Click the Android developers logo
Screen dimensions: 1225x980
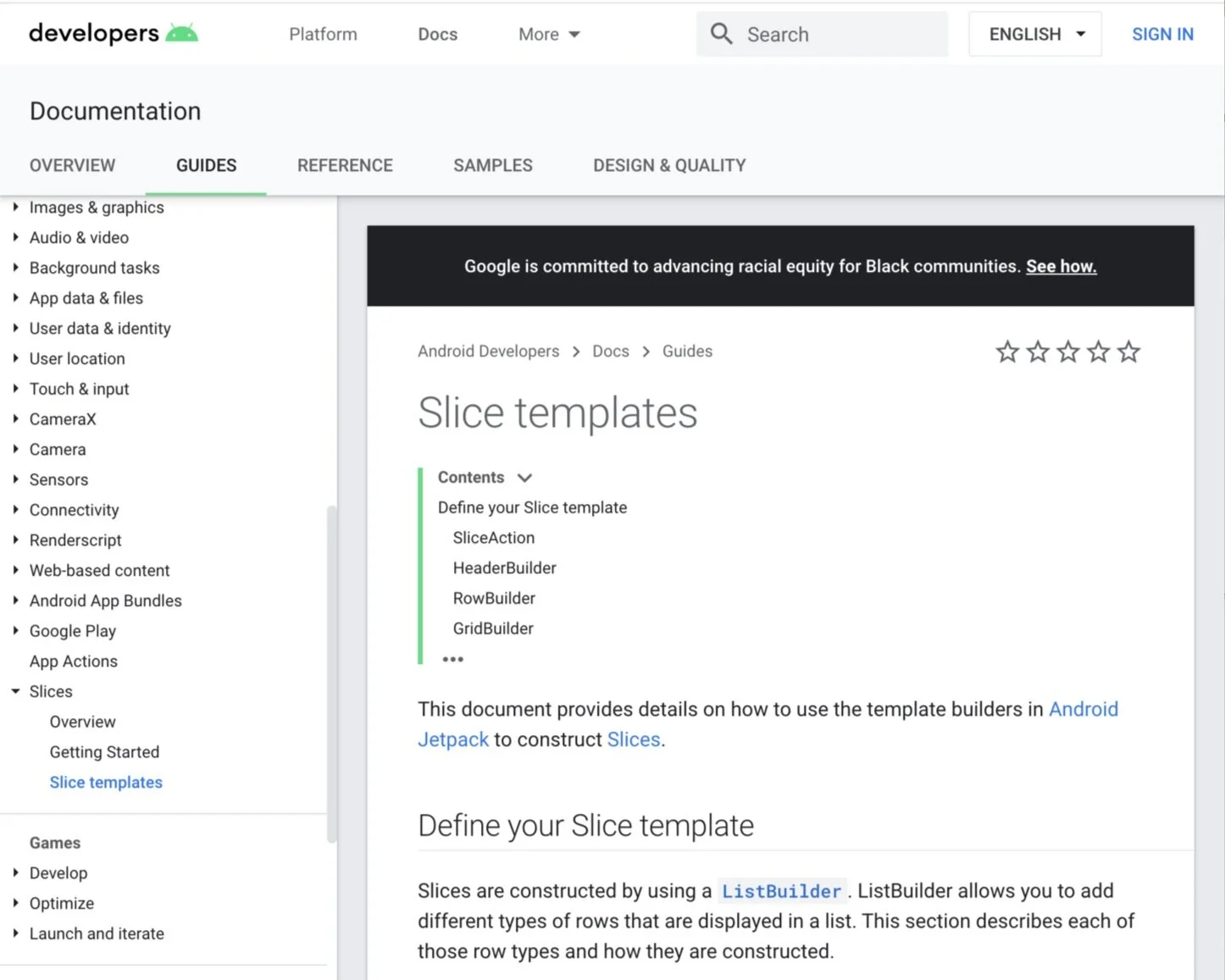point(114,34)
